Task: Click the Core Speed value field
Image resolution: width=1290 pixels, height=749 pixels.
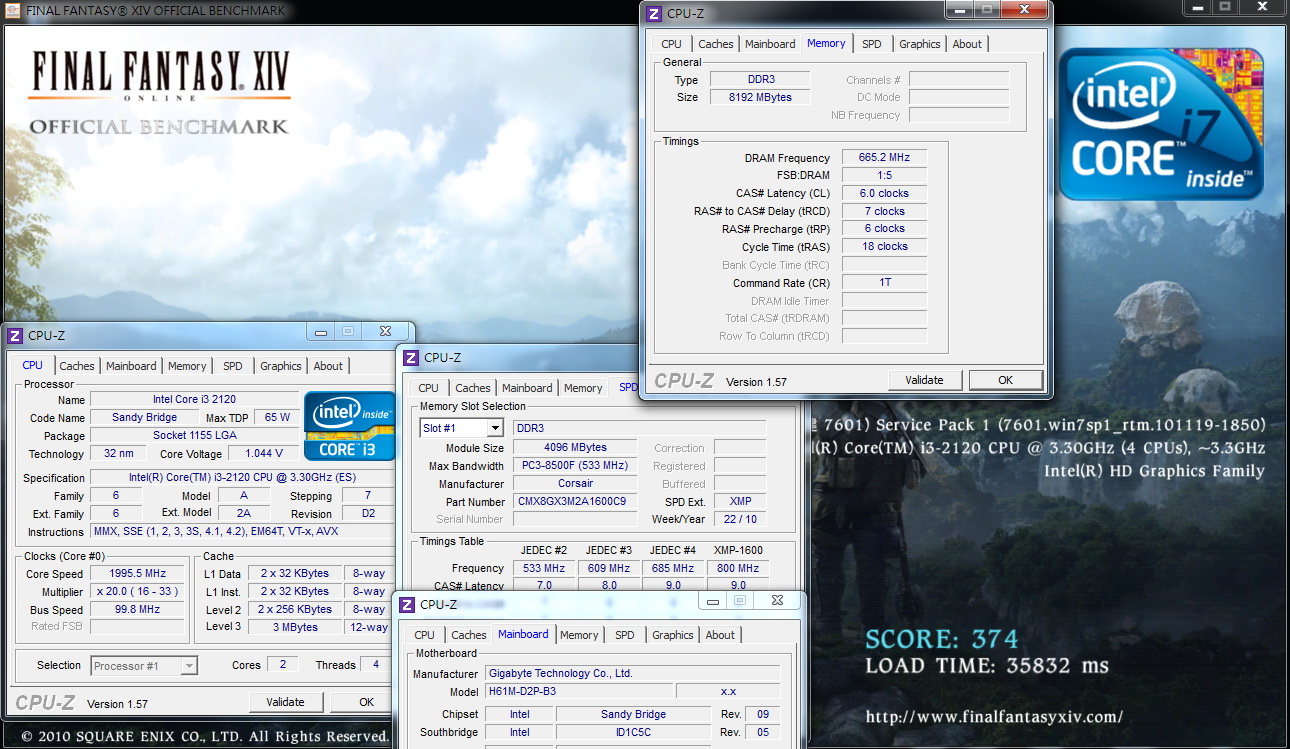Action: tap(138, 574)
